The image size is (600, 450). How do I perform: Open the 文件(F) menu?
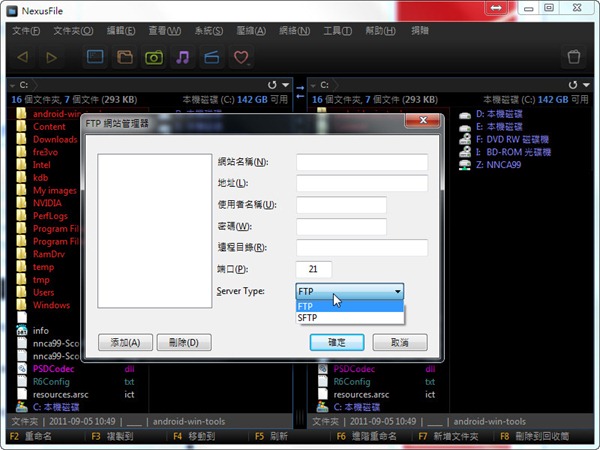tap(26, 31)
